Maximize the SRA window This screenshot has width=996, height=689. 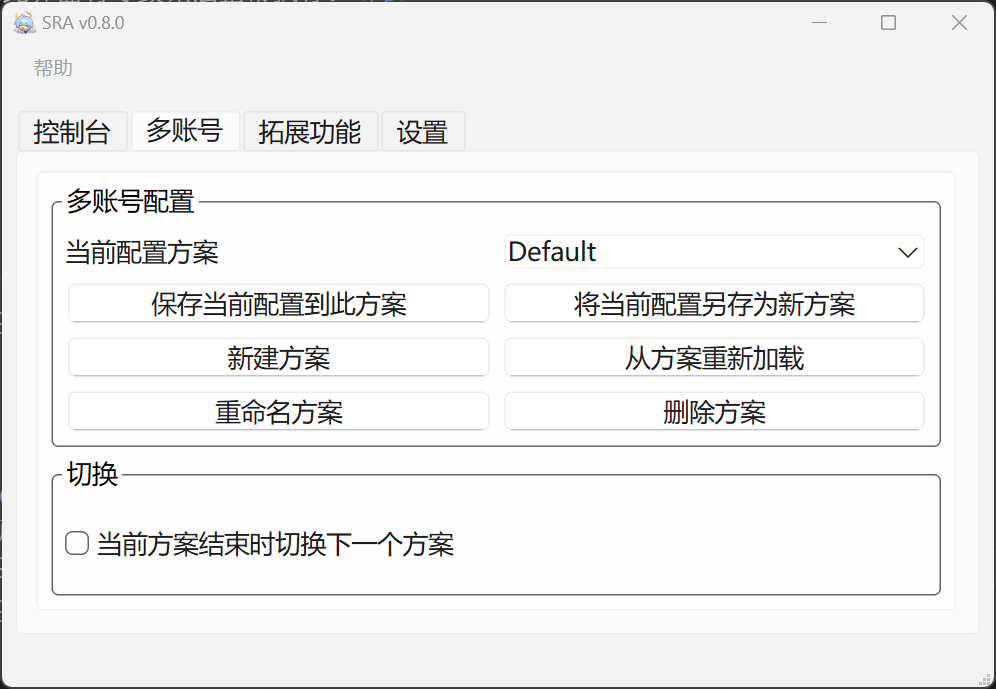[x=888, y=21]
